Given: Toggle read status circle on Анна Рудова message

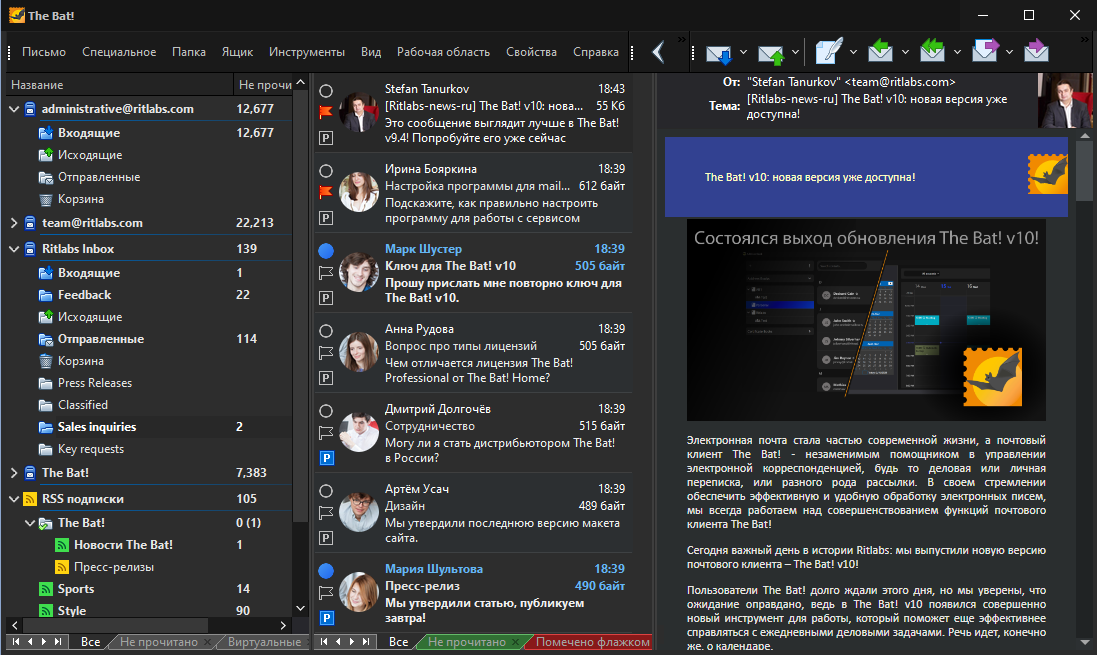Looking at the screenshot, I should point(325,330).
